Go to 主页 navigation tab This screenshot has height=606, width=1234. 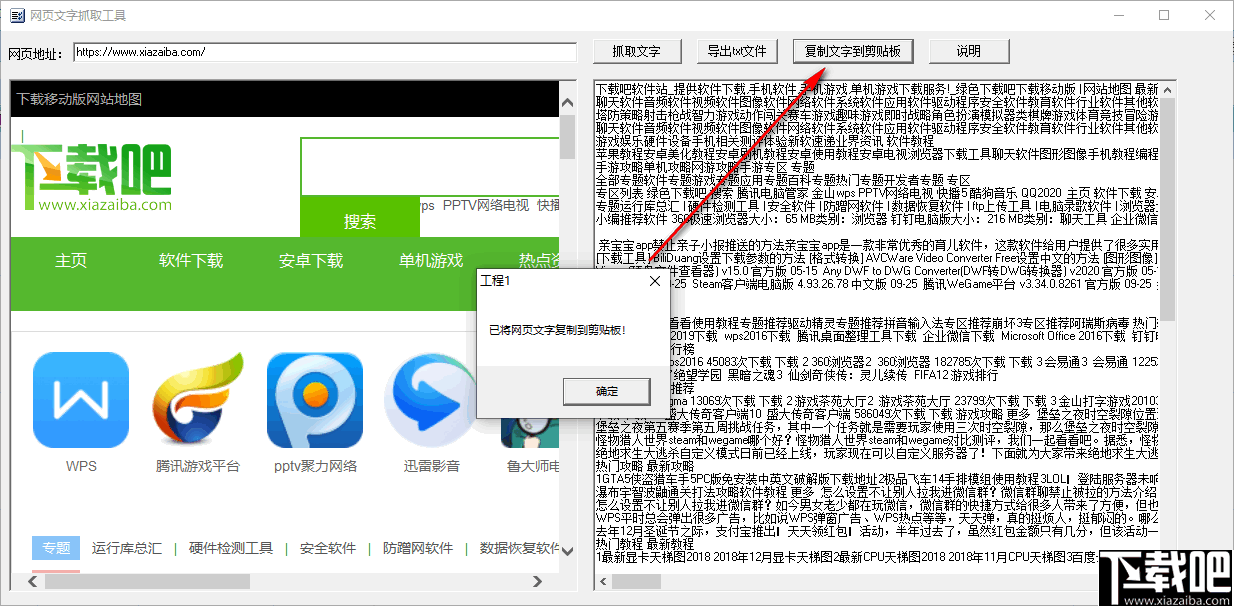click(71, 260)
